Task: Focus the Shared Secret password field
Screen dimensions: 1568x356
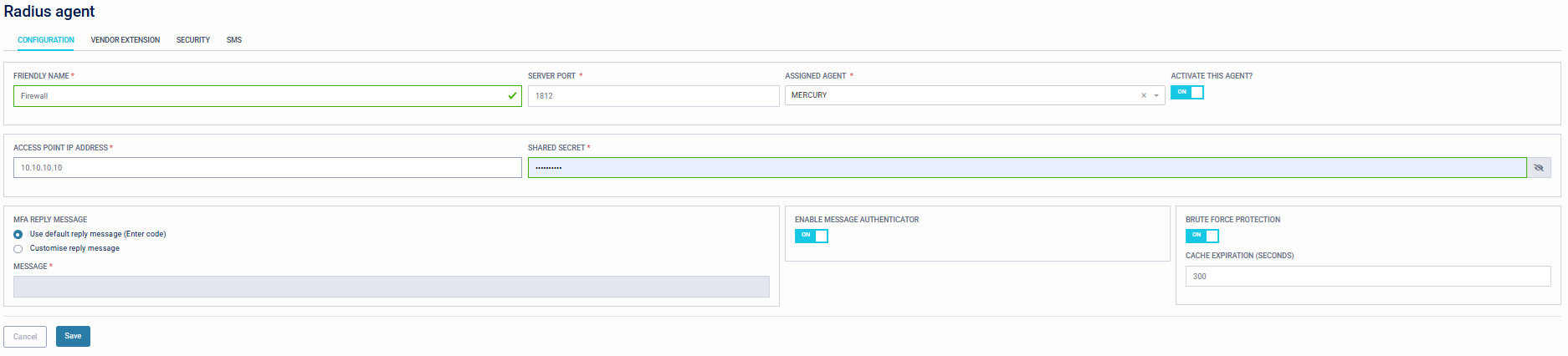Action: (1027, 168)
